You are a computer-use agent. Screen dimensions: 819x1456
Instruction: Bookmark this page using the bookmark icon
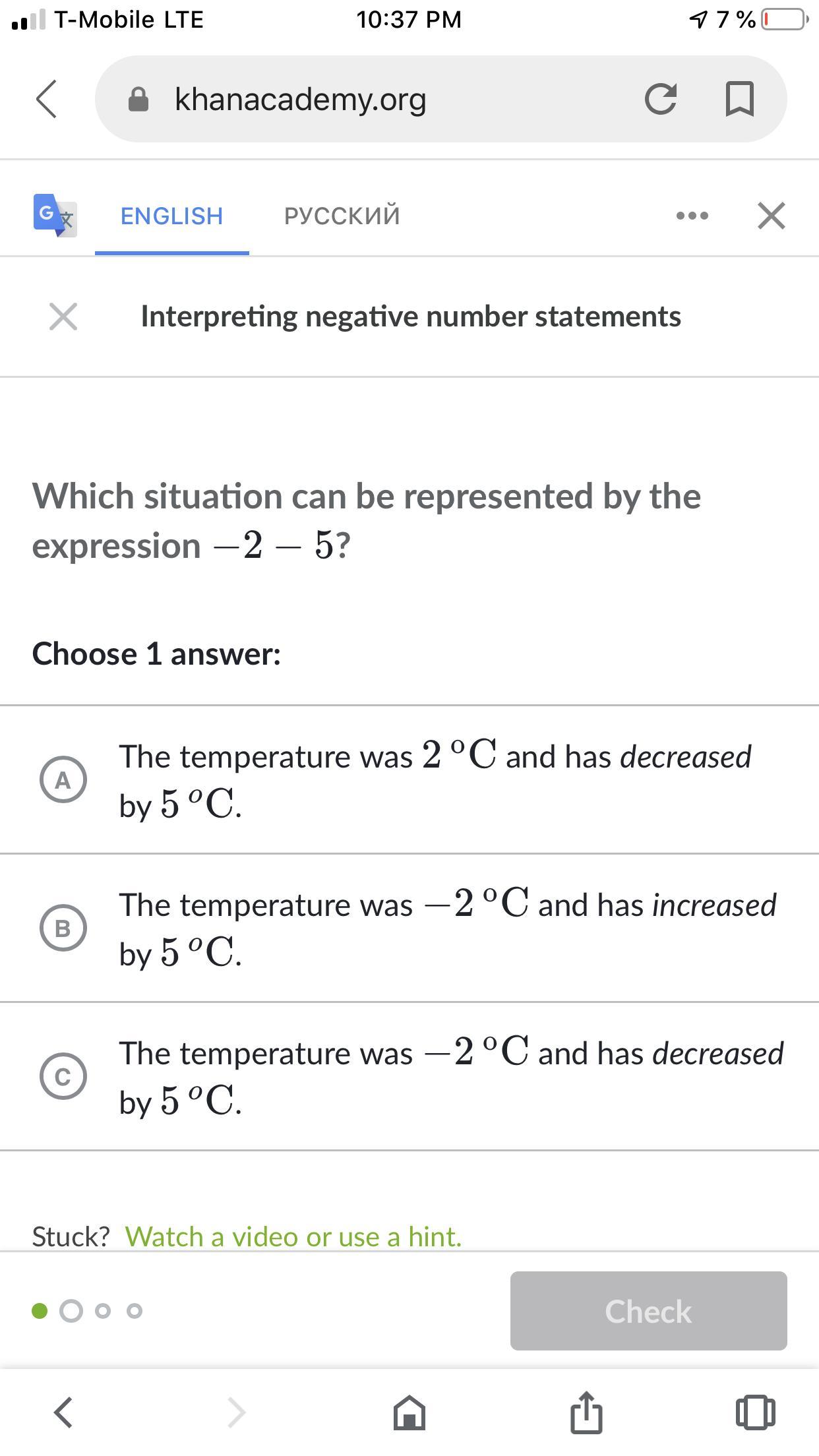[739, 100]
